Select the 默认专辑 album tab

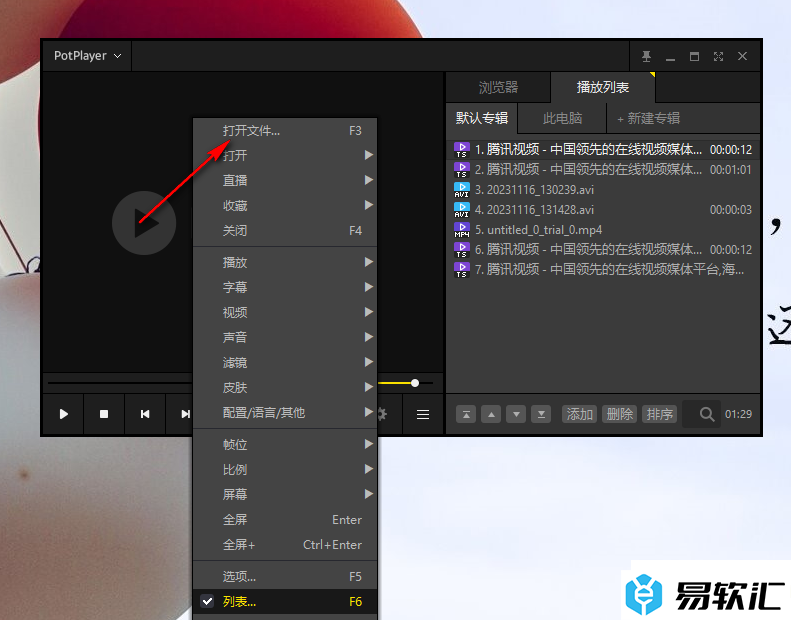pyautogui.click(x=482, y=118)
